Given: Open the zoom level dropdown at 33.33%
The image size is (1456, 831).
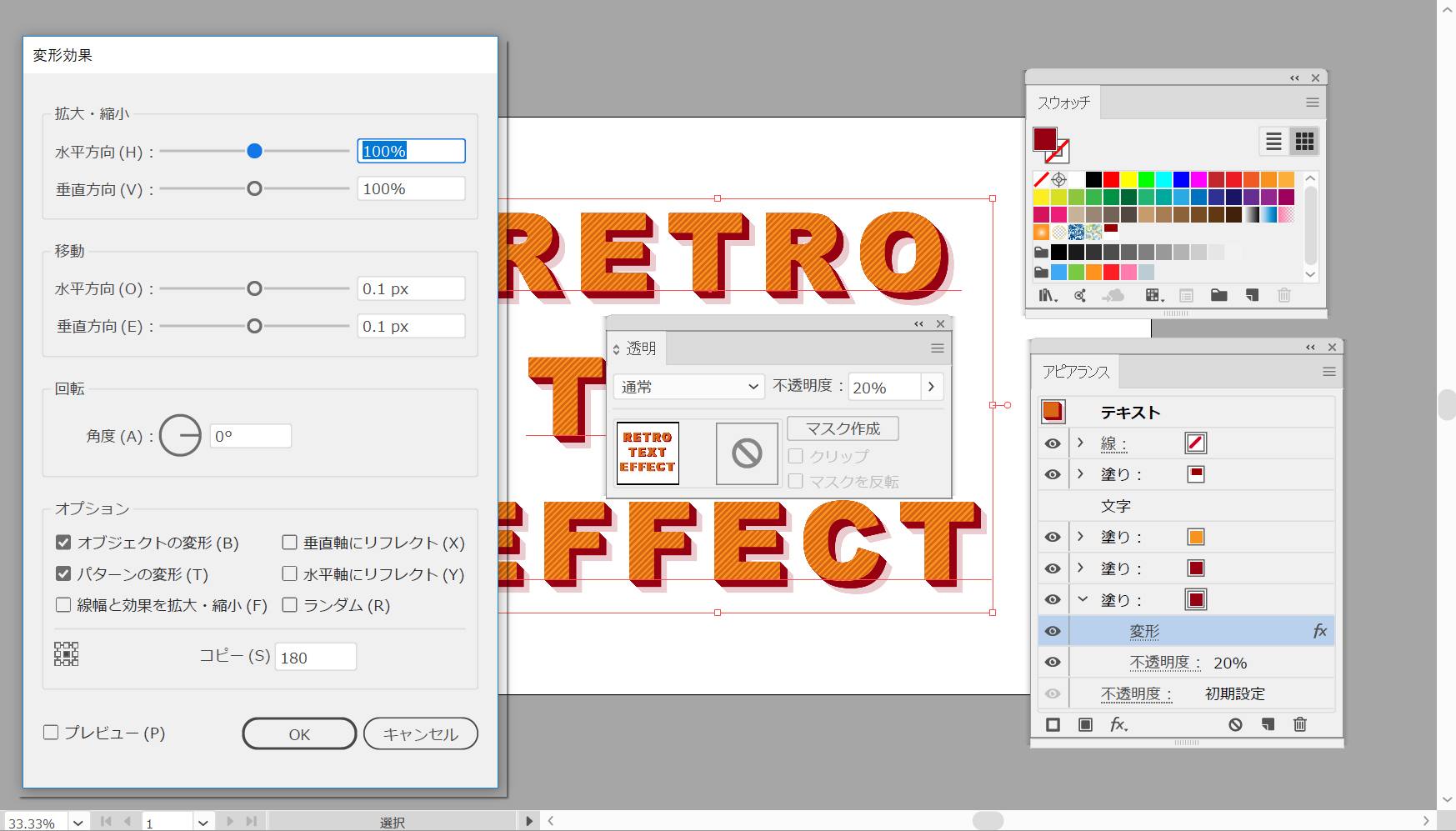Looking at the screenshot, I should [78, 823].
